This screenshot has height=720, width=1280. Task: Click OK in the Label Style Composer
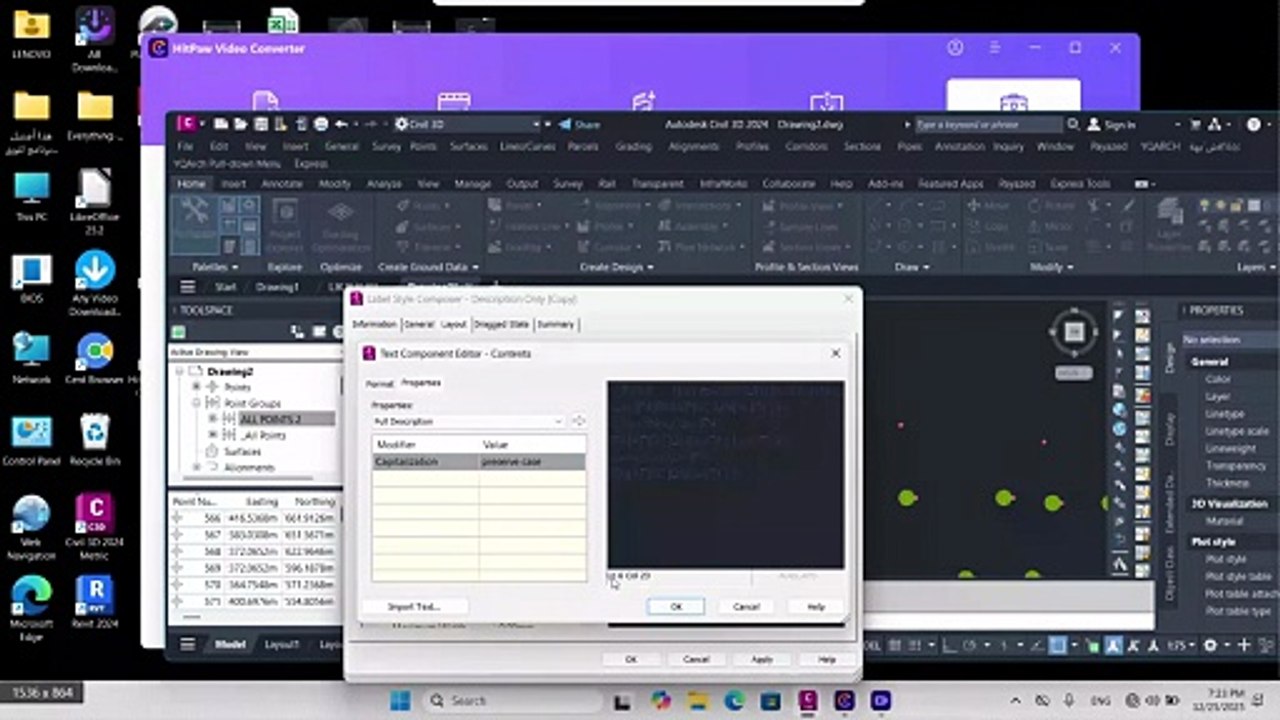point(631,660)
